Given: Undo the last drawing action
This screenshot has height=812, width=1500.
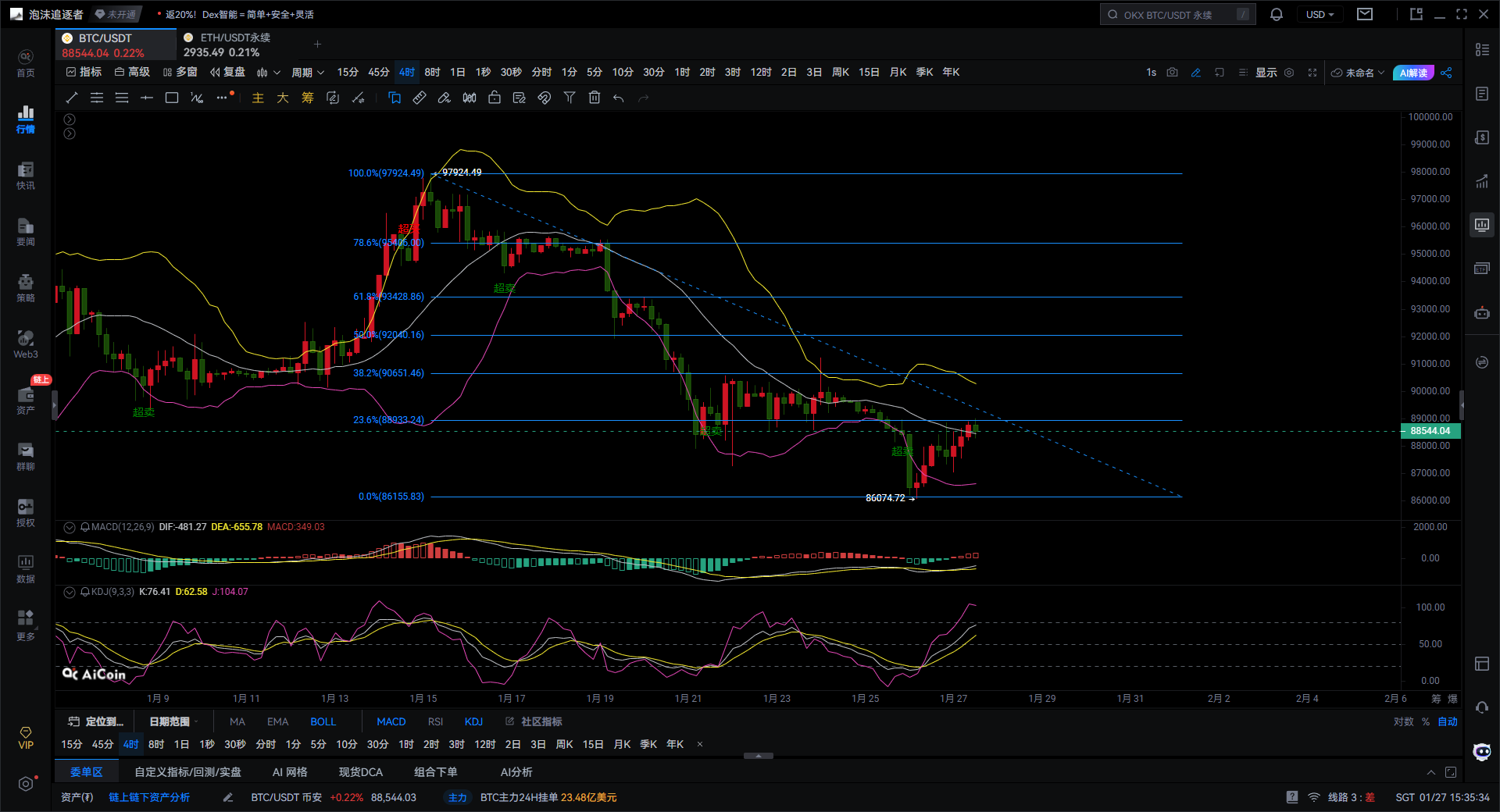Looking at the screenshot, I should [x=619, y=98].
